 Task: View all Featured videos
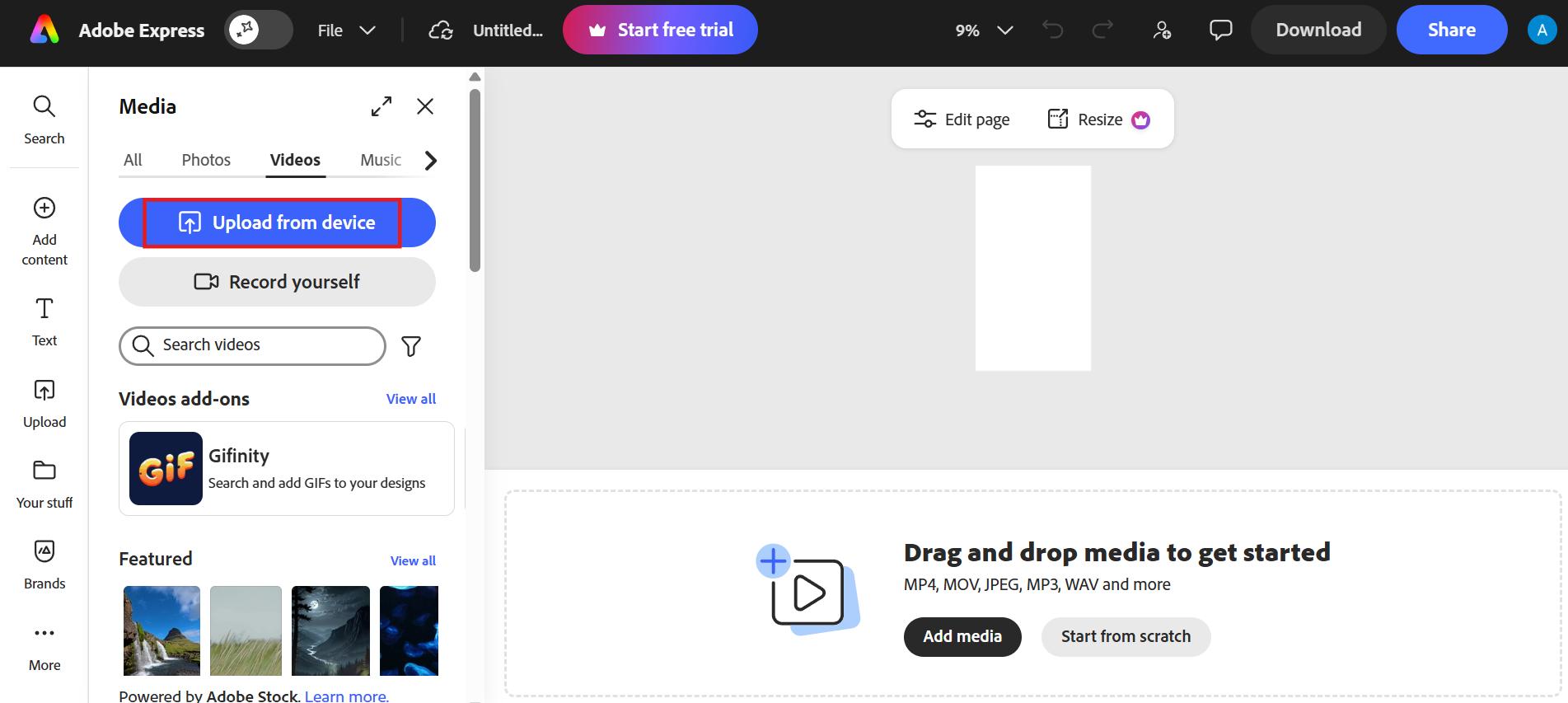point(413,560)
